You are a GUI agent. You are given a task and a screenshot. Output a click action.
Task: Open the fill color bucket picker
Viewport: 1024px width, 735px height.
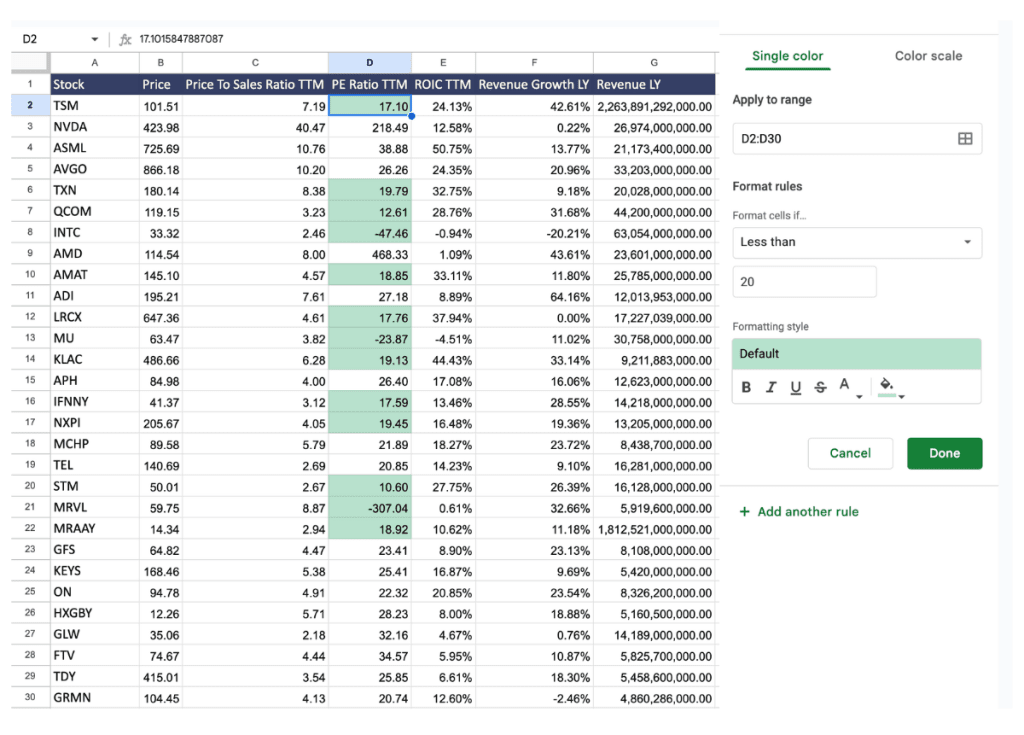(x=885, y=384)
